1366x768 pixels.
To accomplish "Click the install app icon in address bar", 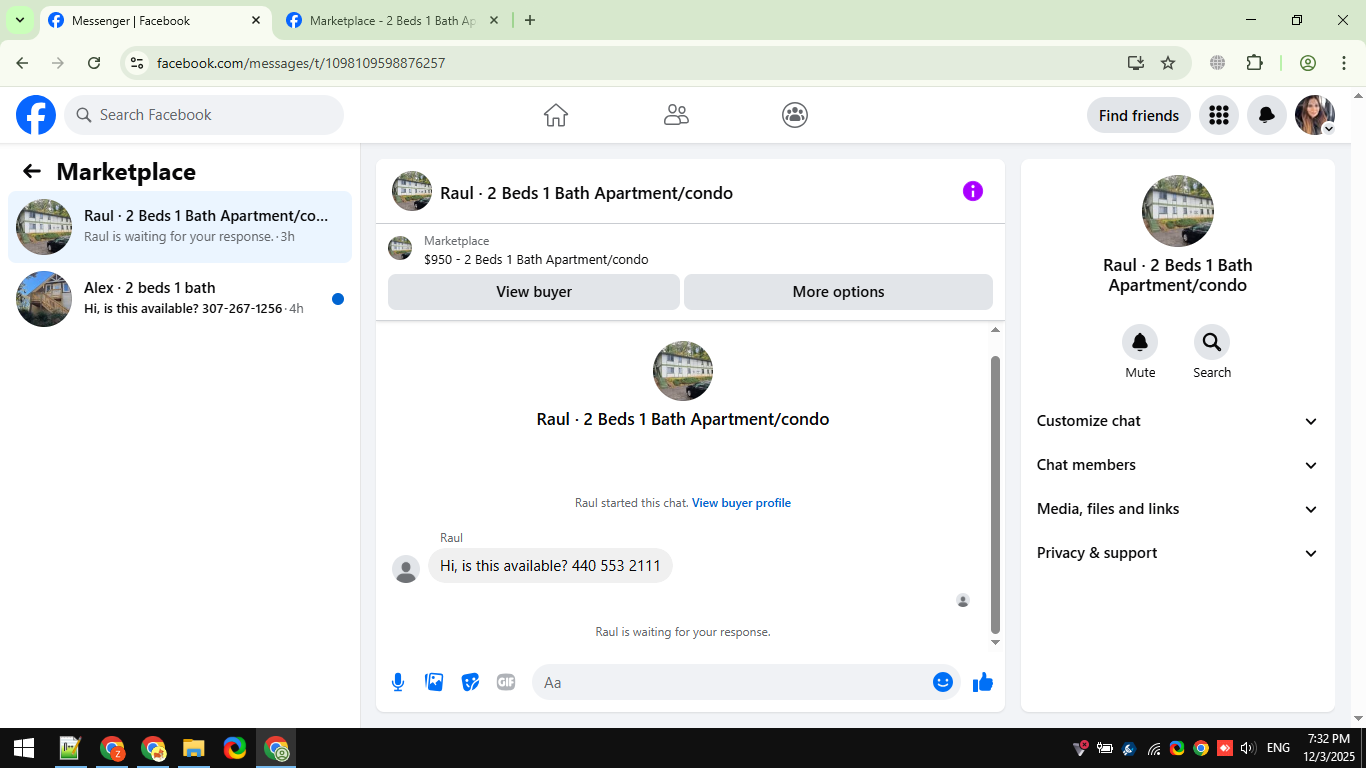I will (x=1136, y=63).
